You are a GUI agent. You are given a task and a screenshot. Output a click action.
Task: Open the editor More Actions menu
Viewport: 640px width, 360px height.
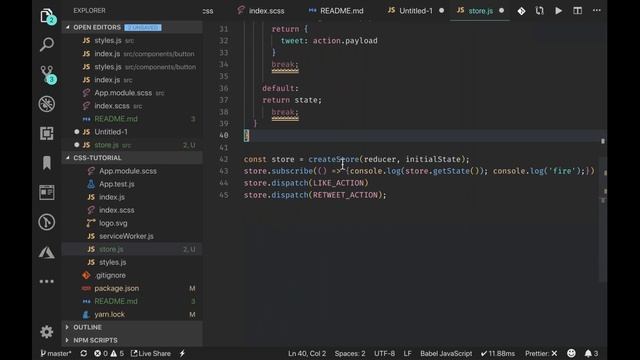pos(597,11)
